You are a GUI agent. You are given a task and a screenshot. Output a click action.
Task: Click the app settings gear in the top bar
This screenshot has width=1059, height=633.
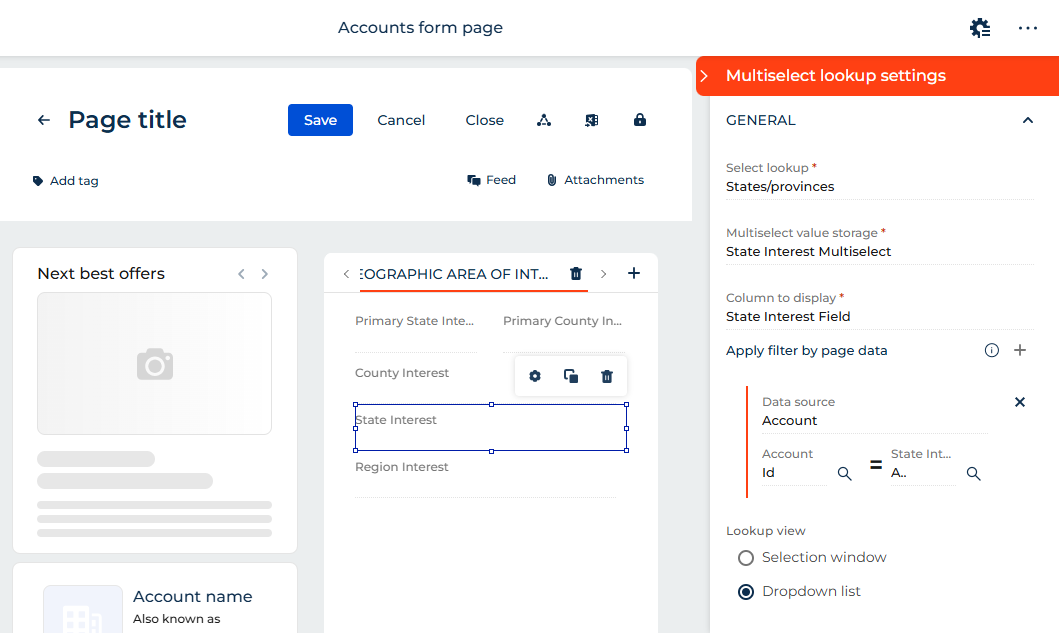(979, 27)
